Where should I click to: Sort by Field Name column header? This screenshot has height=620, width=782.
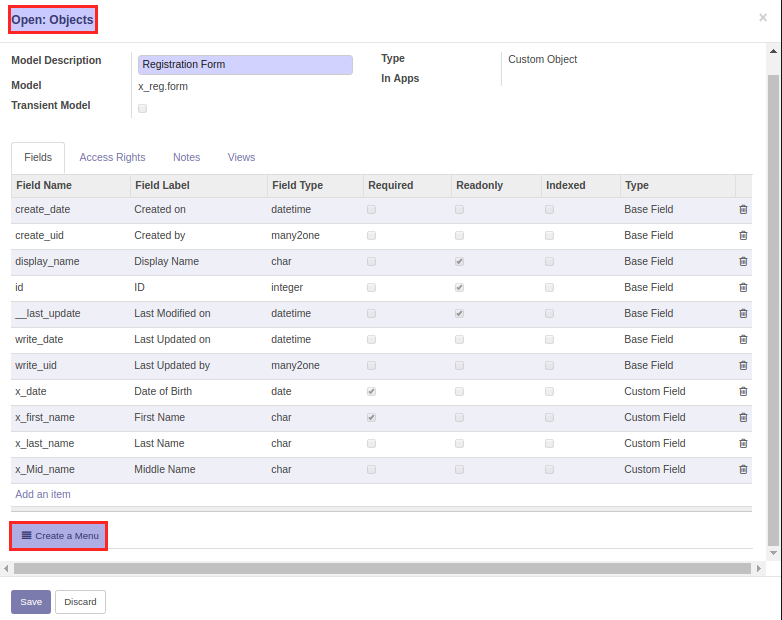tap(70, 186)
